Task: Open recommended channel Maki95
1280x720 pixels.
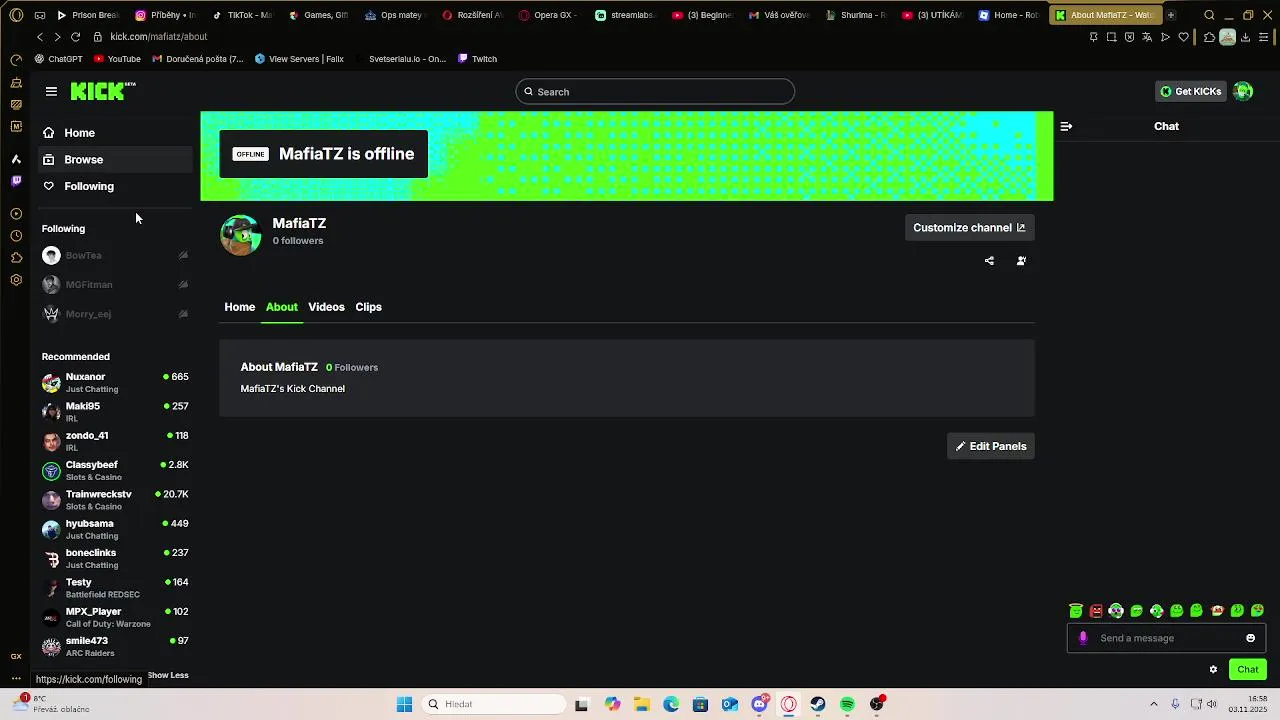Action: (x=115, y=412)
